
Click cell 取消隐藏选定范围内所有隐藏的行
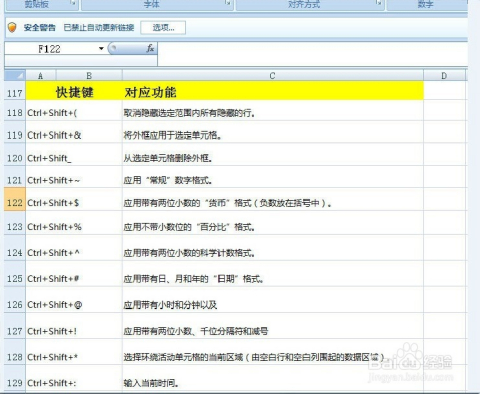click(x=273, y=111)
